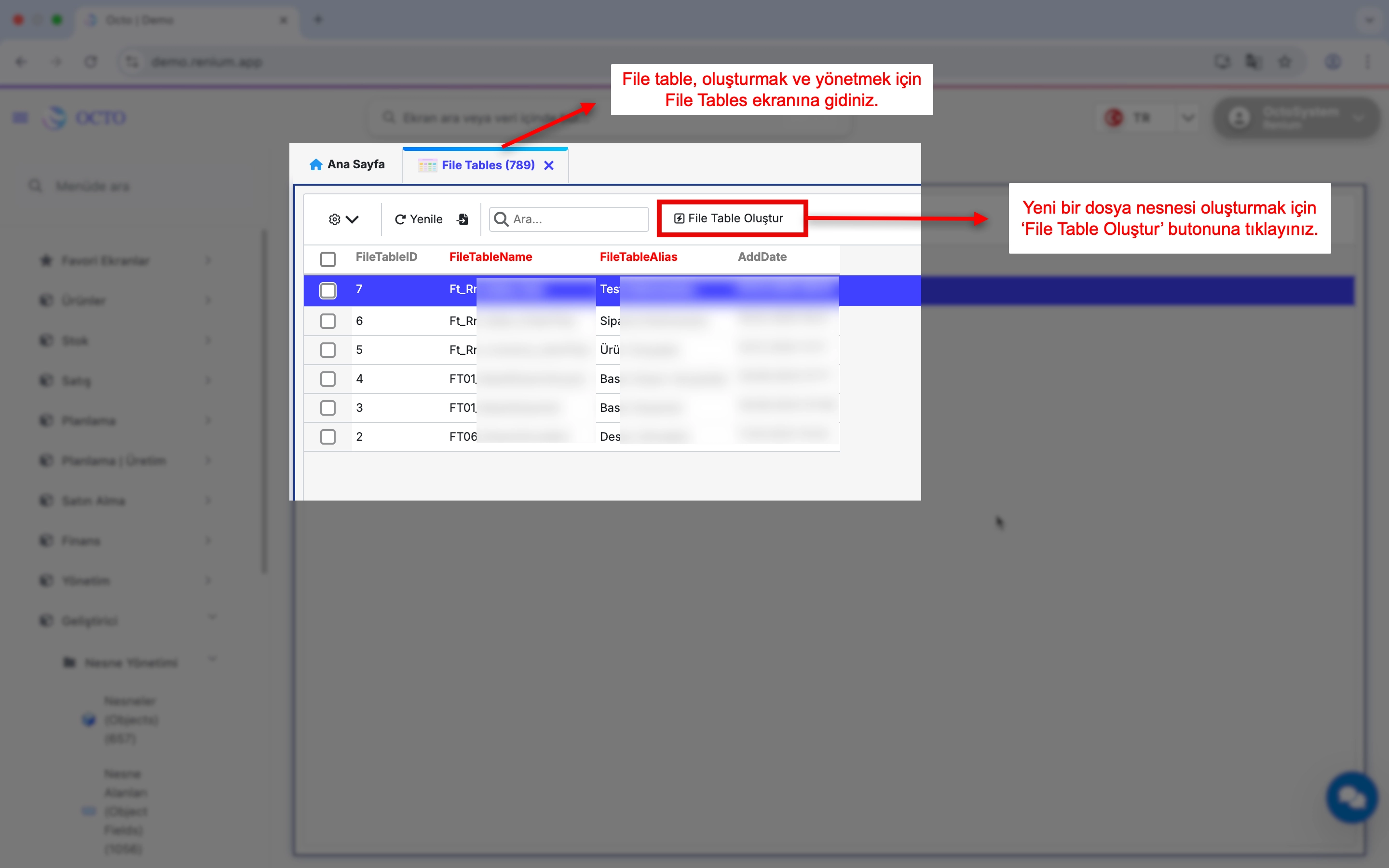This screenshot has height=868, width=1389.
Task: Check the checkbox of row FileTableID 2
Action: 328,436
